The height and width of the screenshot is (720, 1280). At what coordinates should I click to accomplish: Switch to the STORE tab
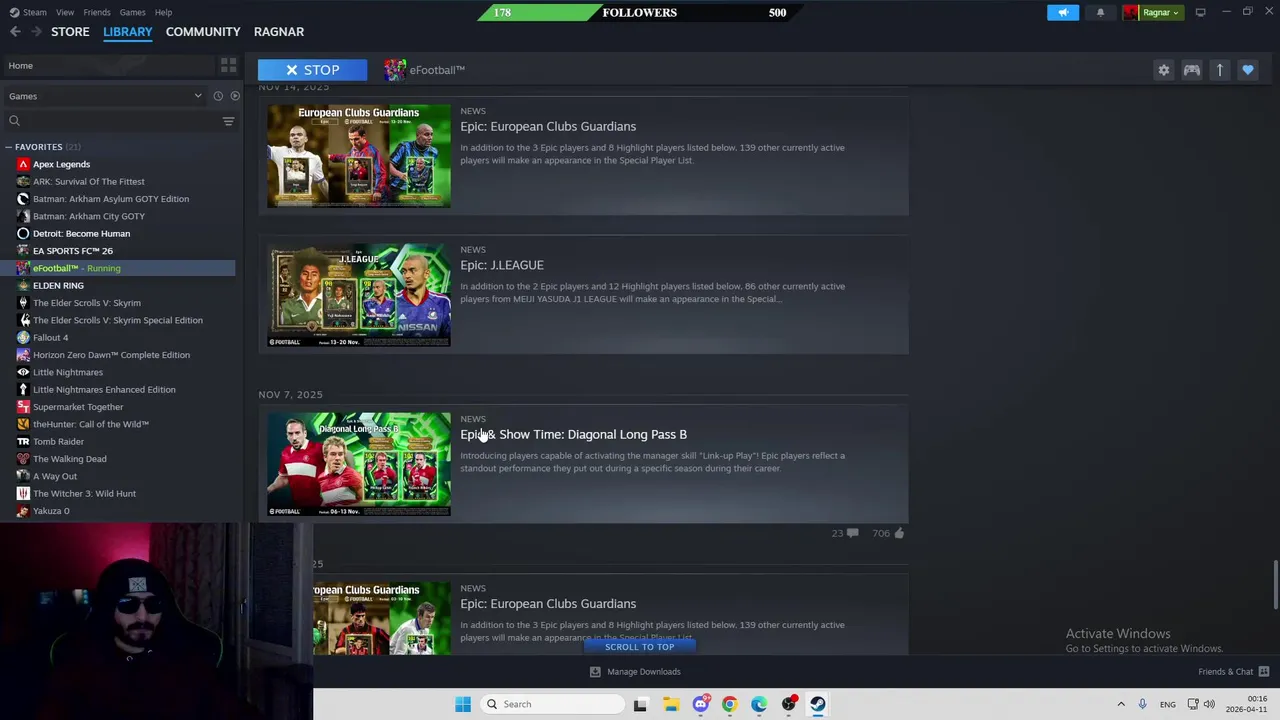coord(70,32)
